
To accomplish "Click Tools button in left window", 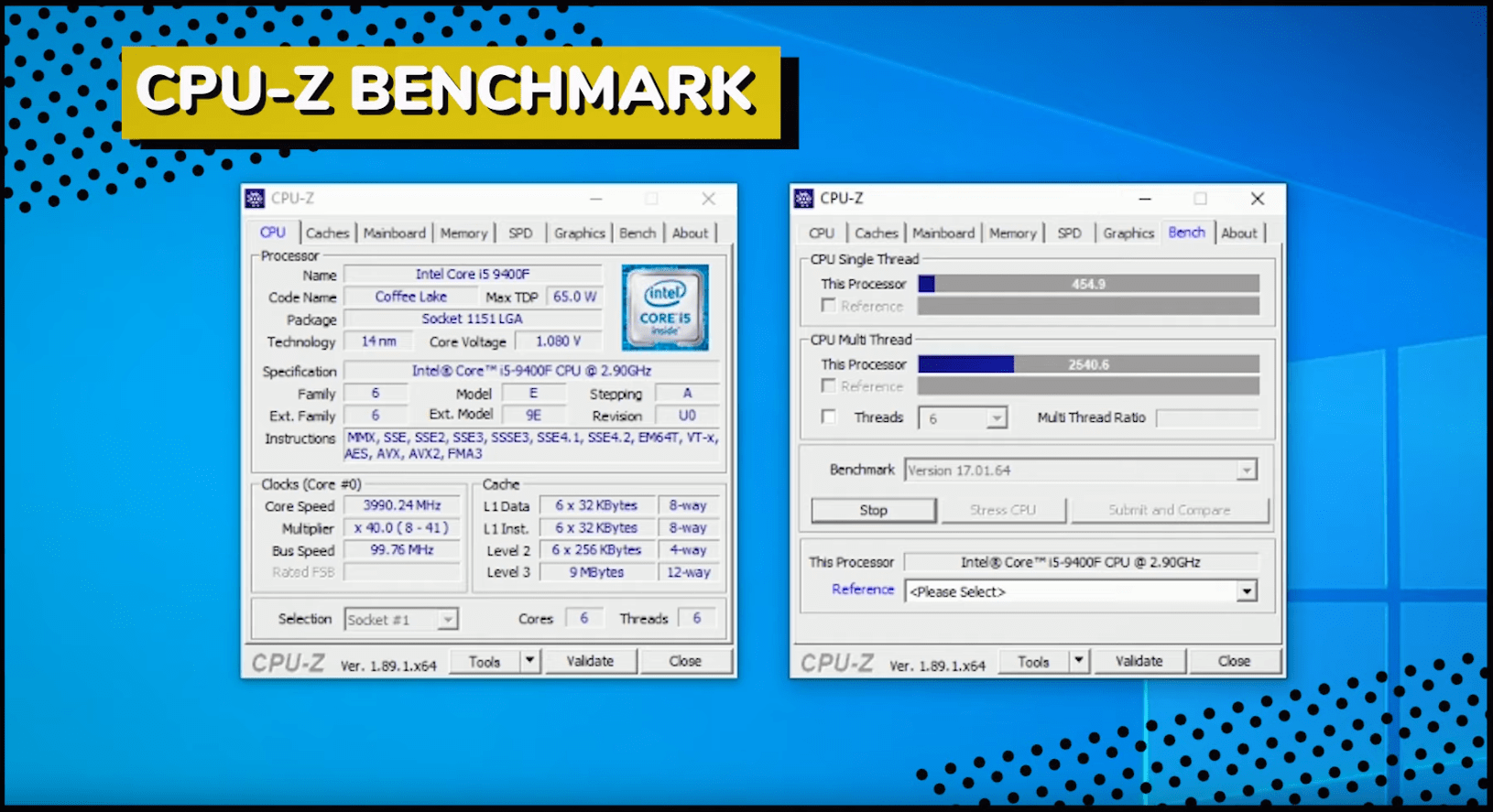I will pyautogui.click(x=485, y=661).
